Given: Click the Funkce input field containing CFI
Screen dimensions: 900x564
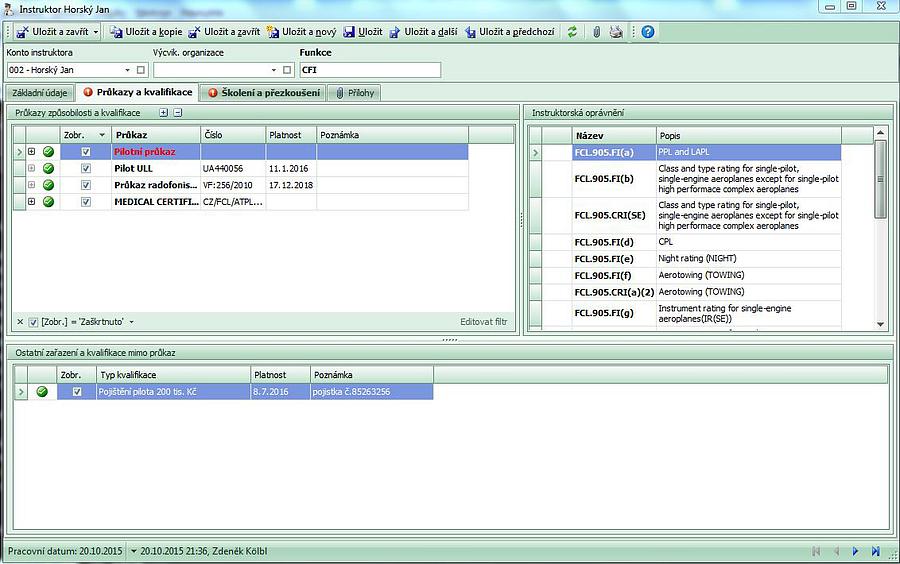Looking at the screenshot, I should coord(370,70).
